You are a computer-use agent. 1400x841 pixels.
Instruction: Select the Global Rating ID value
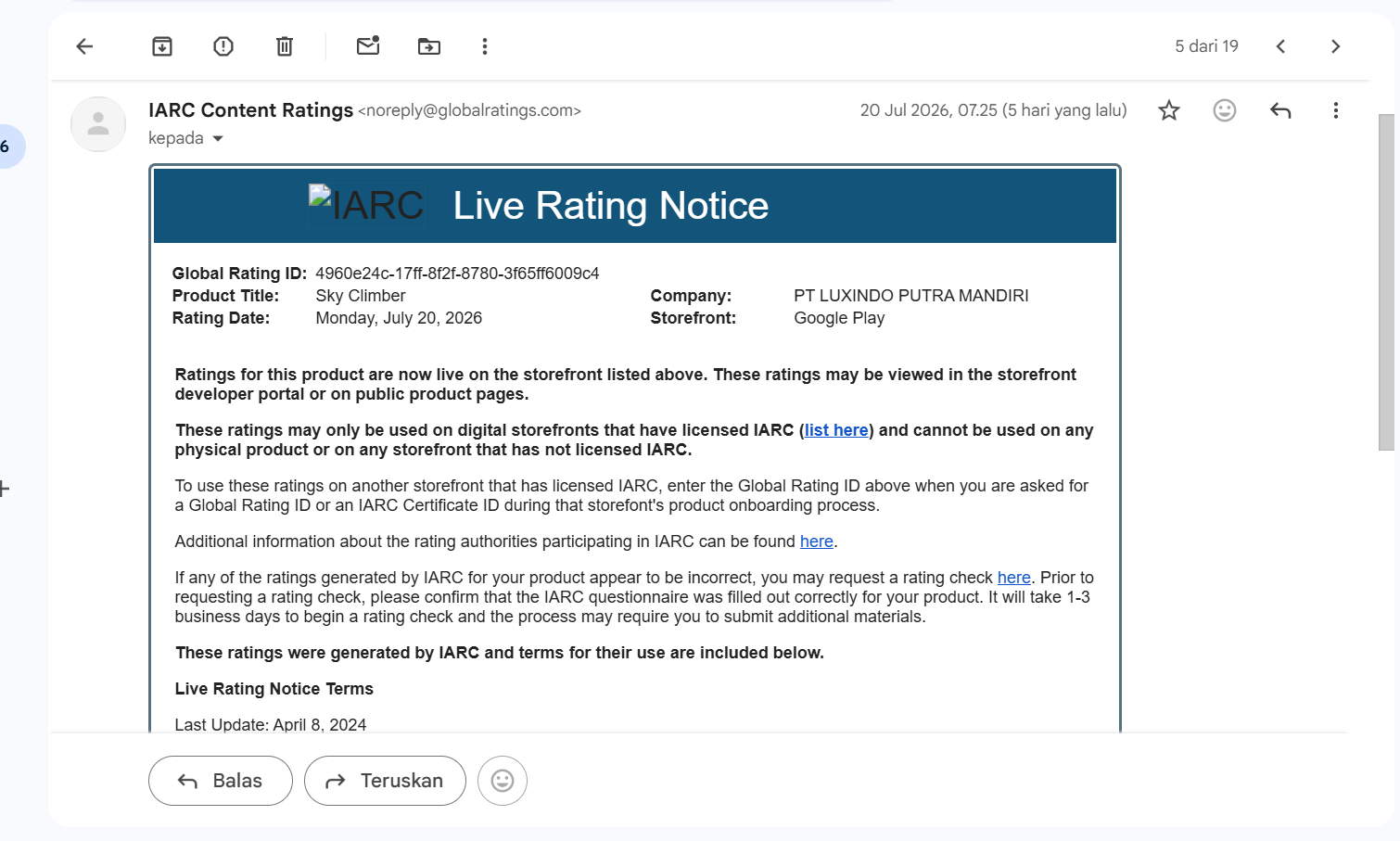tap(457, 274)
